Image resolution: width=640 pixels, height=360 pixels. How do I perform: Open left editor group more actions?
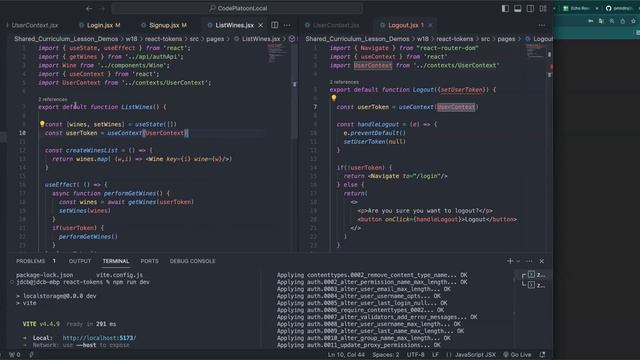pos(287,25)
